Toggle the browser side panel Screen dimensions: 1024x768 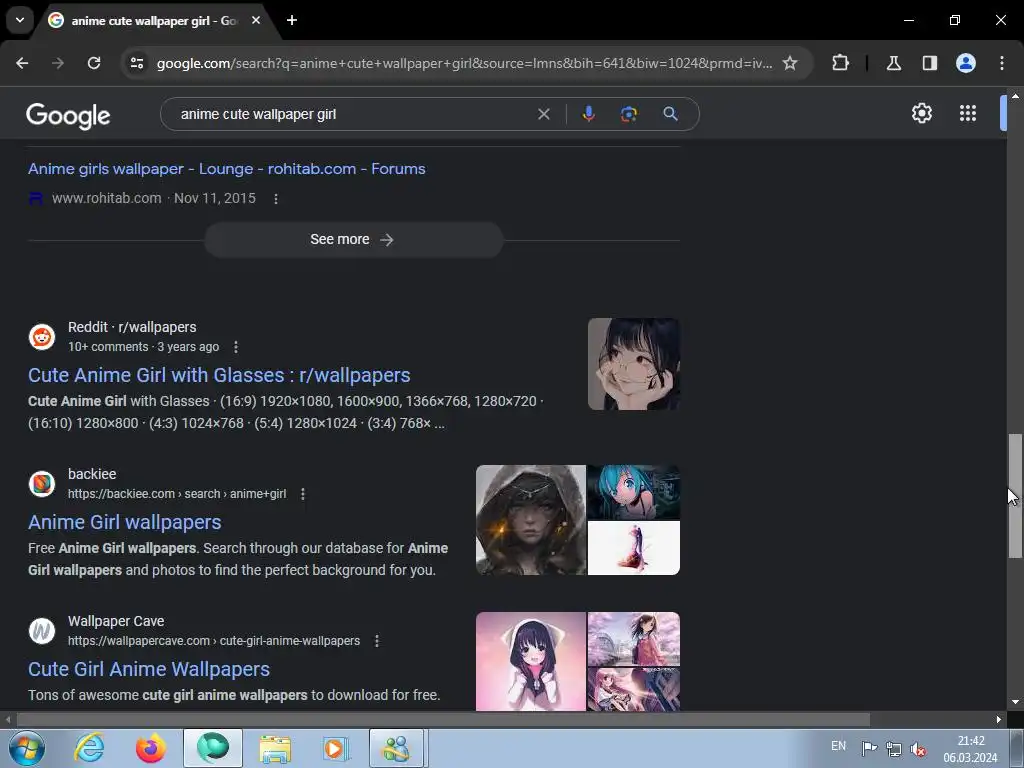click(930, 63)
